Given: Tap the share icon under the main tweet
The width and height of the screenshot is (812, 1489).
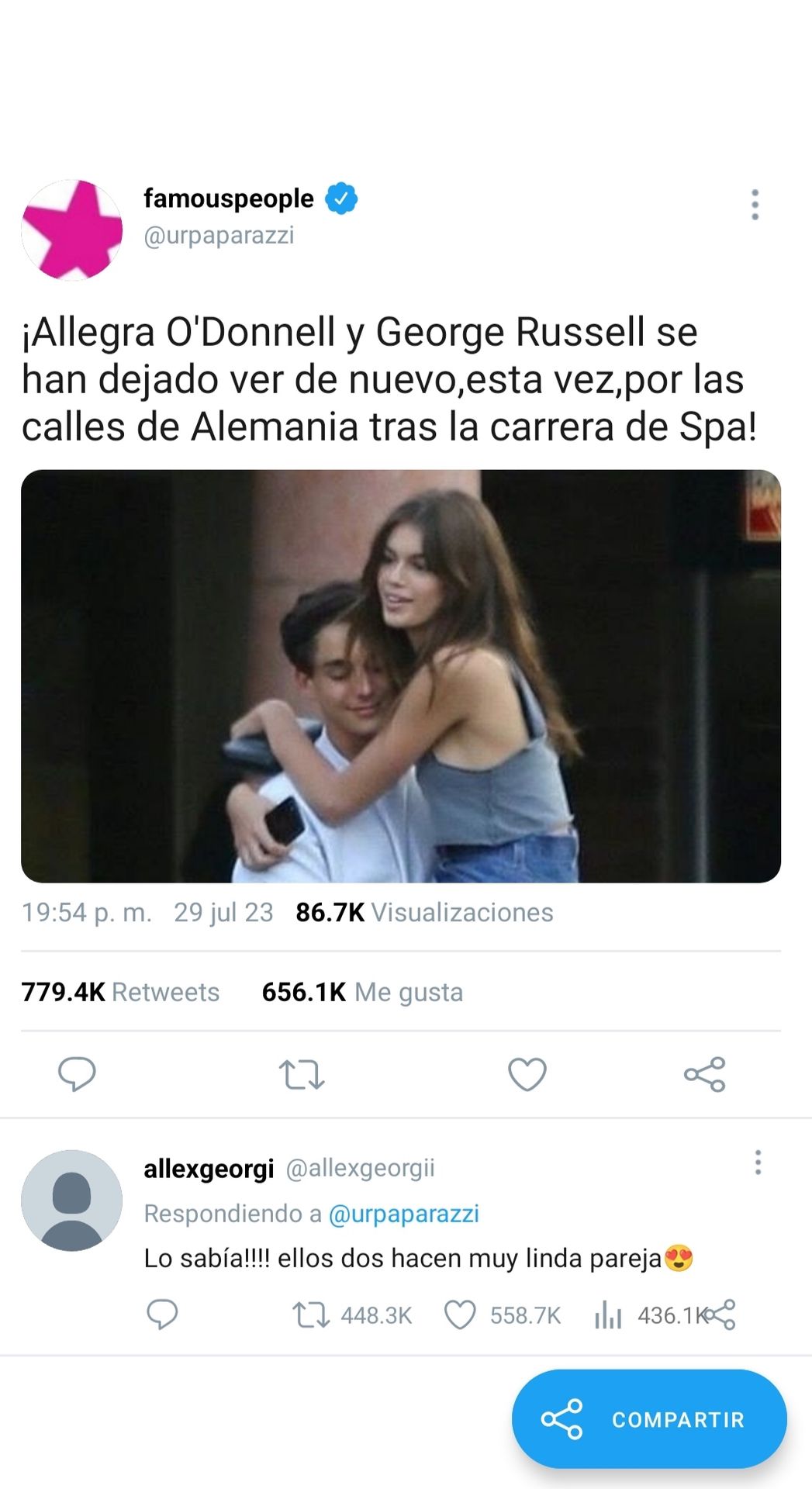Looking at the screenshot, I should (704, 1074).
